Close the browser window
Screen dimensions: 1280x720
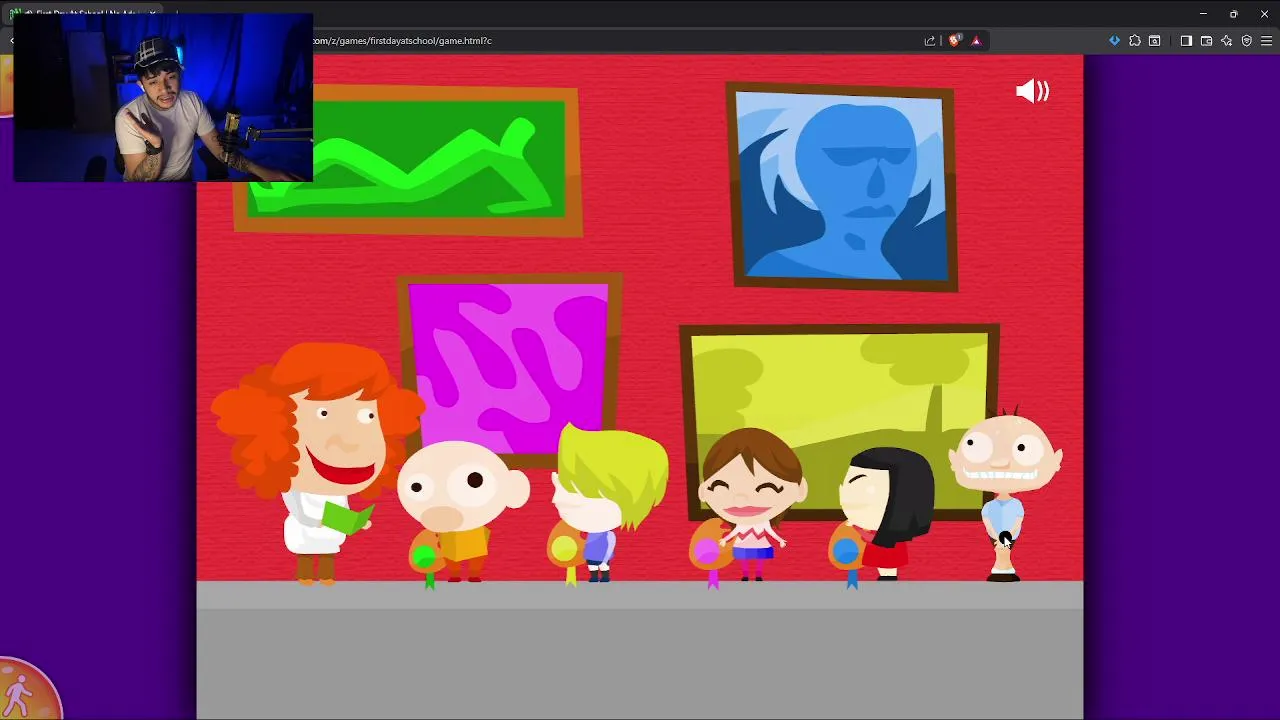(x=1264, y=14)
